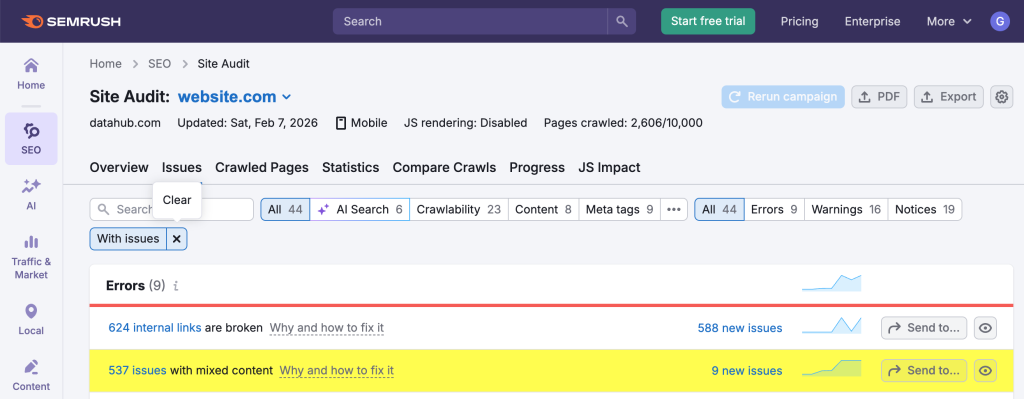
Task: Filter by Warnings 16 tab
Action: click(x=846, y=210)
